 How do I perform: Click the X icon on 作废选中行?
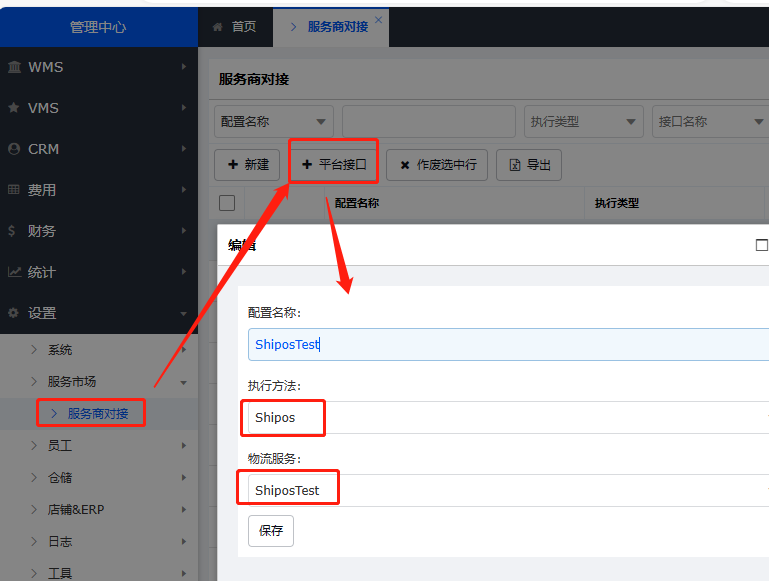pyautogui.click(x=405, y=165)
